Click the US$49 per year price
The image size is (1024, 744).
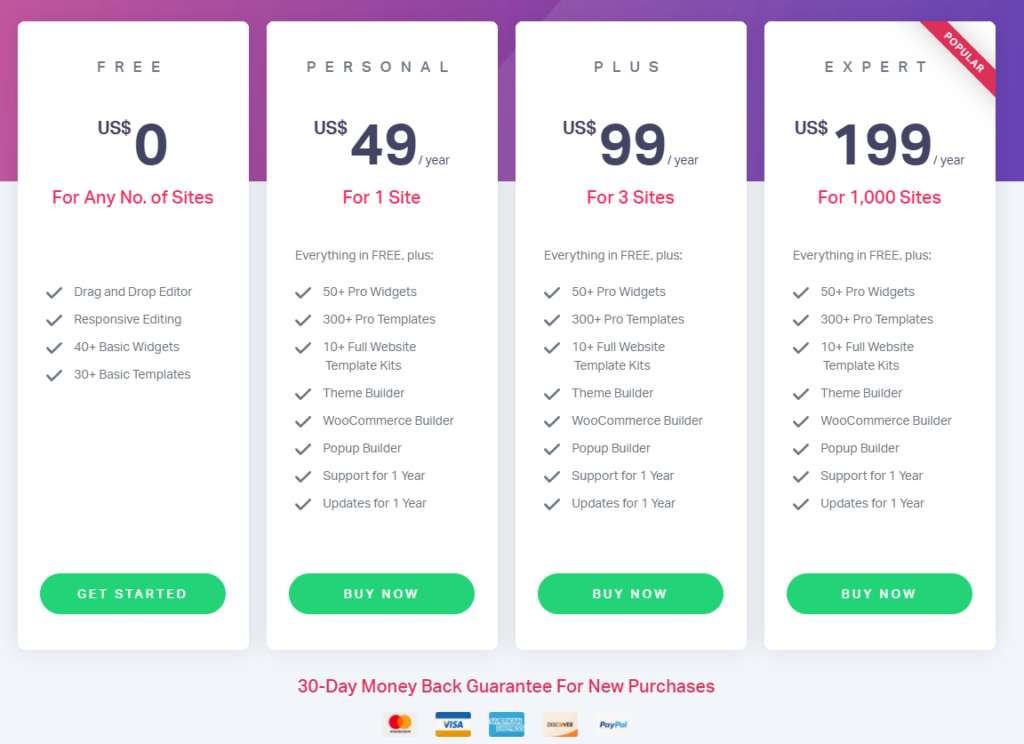click(x=381, y=144)
